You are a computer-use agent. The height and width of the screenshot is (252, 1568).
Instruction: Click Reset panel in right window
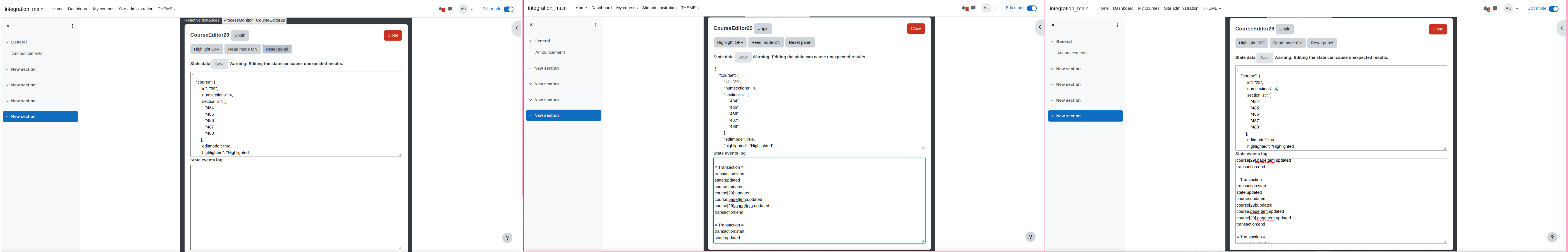coord(1321,43)
